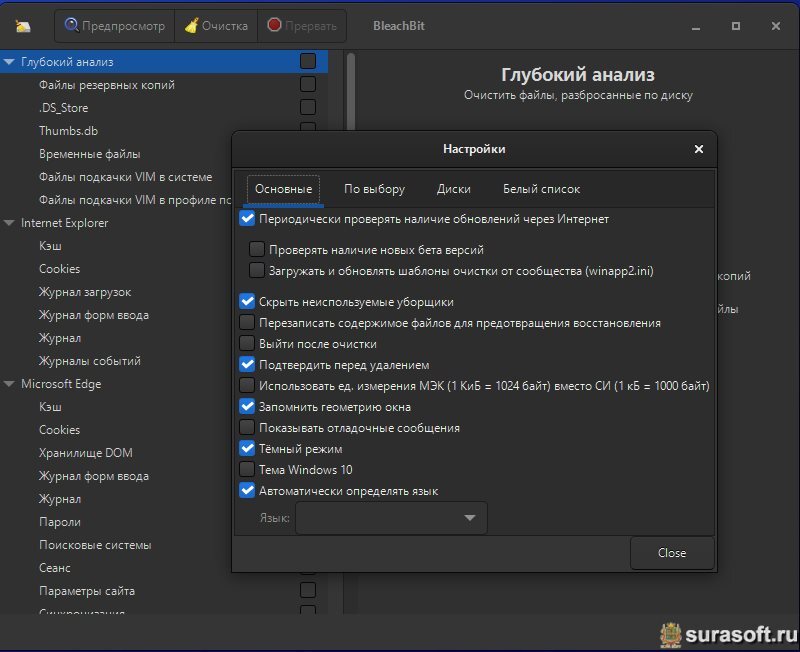Click the Очистка broom icon
The image size is (800, 652).
click(x=191, y=26)
